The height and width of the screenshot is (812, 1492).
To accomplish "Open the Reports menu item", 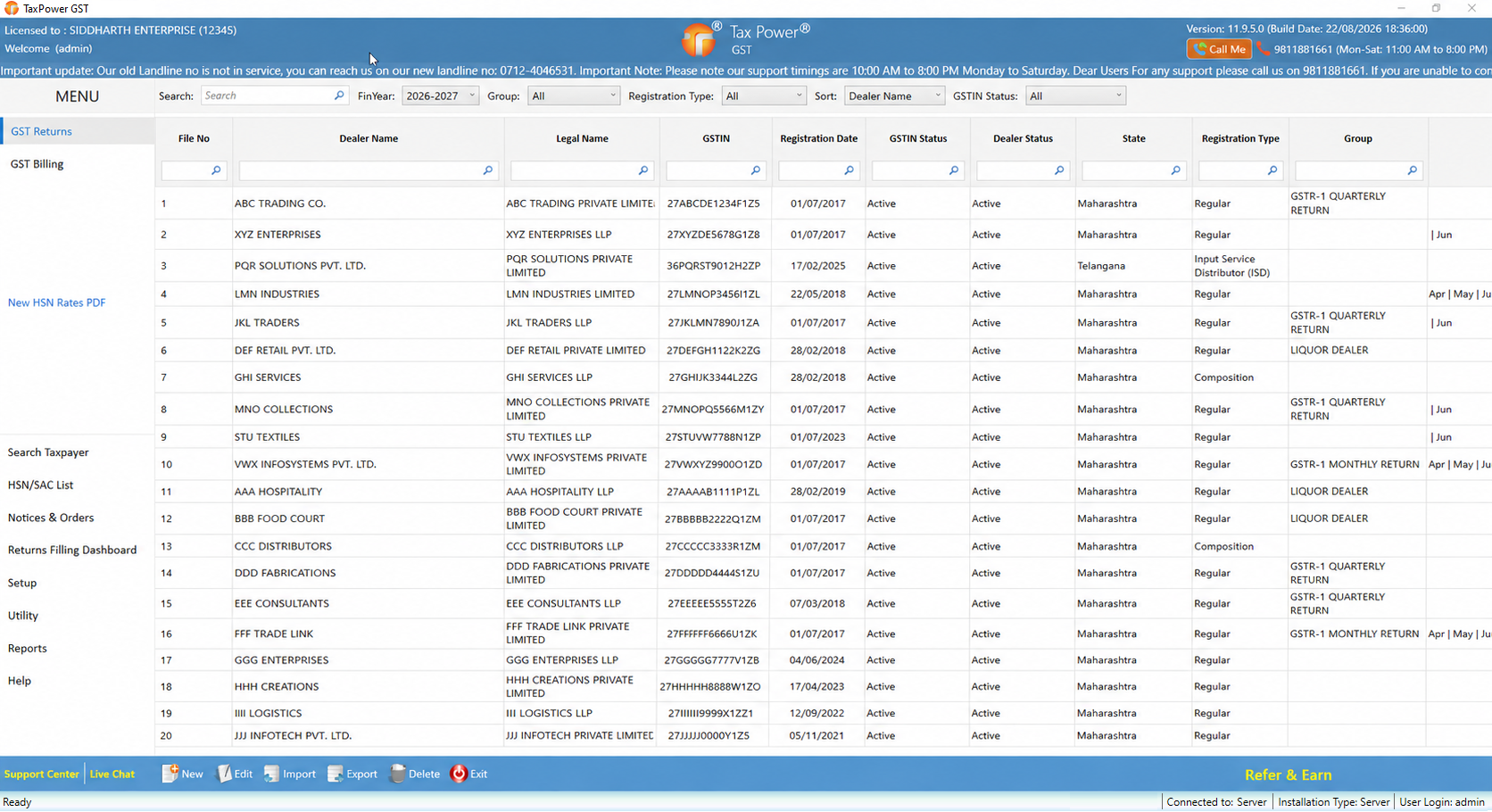I will coord(28,649).
